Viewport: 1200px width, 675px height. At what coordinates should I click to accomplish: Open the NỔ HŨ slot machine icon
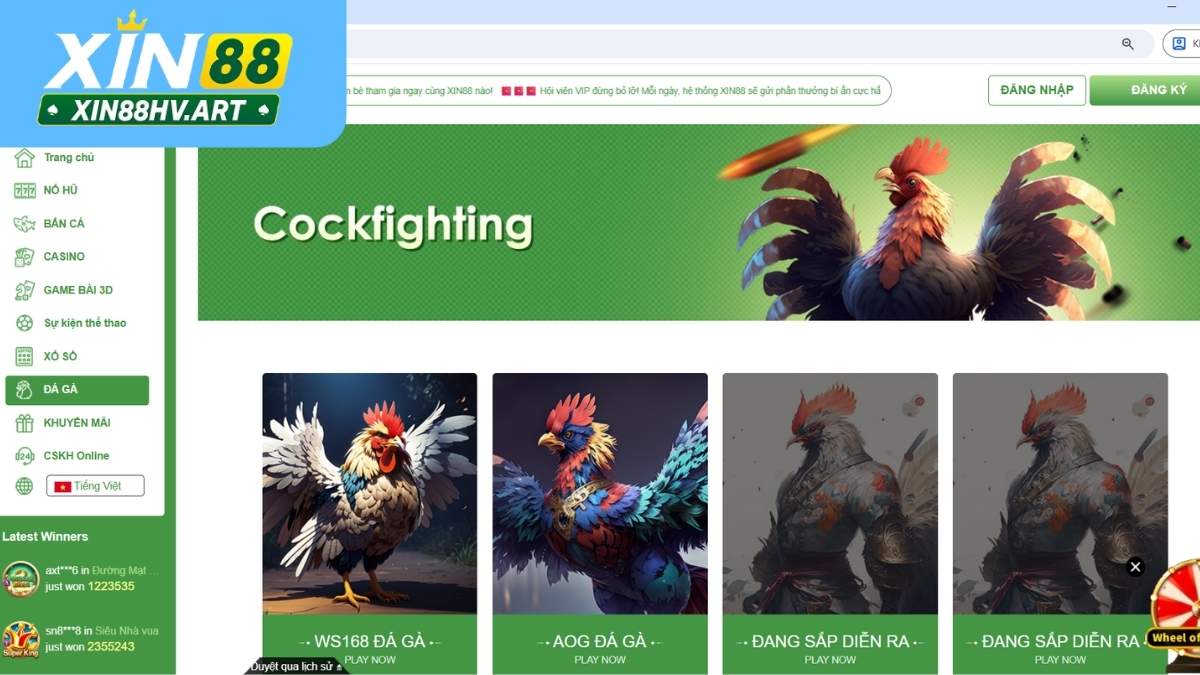(24, 190)
